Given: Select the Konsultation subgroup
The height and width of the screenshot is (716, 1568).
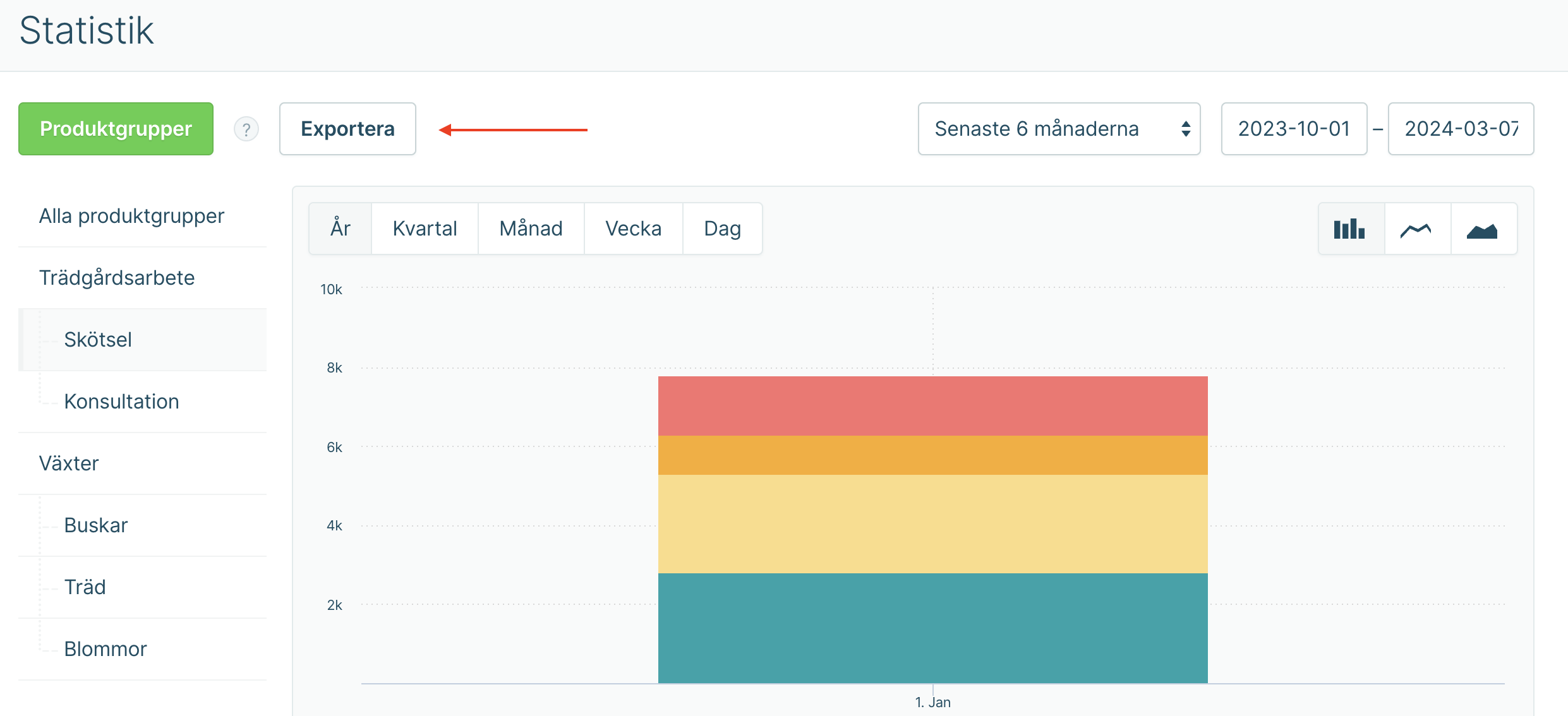Looking at the screenshot, I should click(143, 402).
